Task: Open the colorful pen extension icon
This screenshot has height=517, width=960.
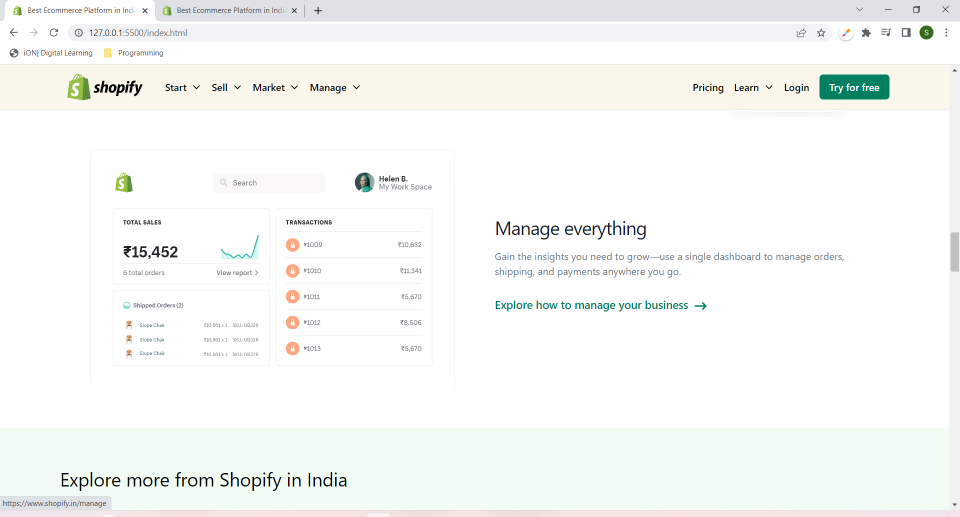Action: click(846, 32)
